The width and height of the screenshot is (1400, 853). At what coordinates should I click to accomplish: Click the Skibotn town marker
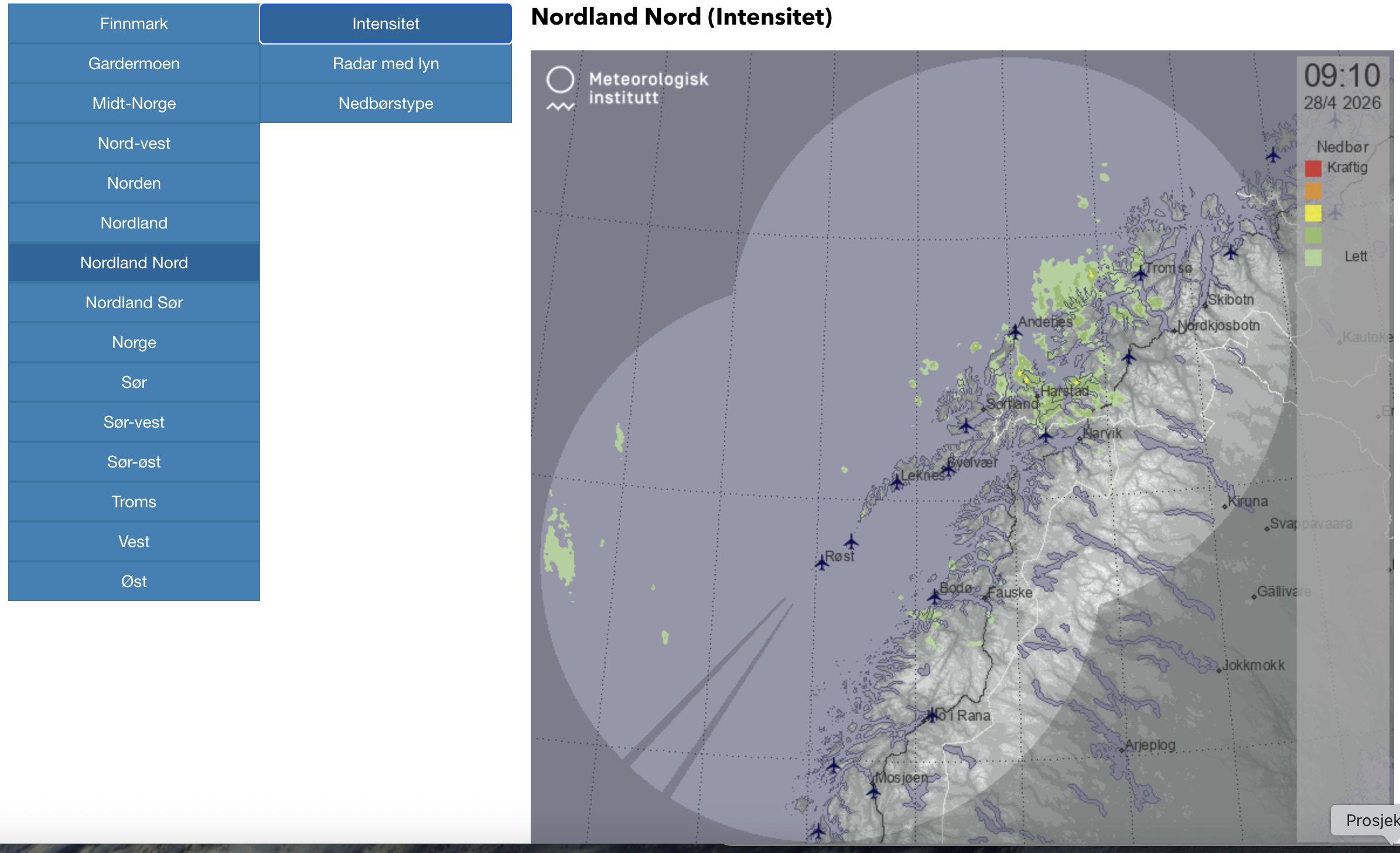click(x=1206, y=305)
